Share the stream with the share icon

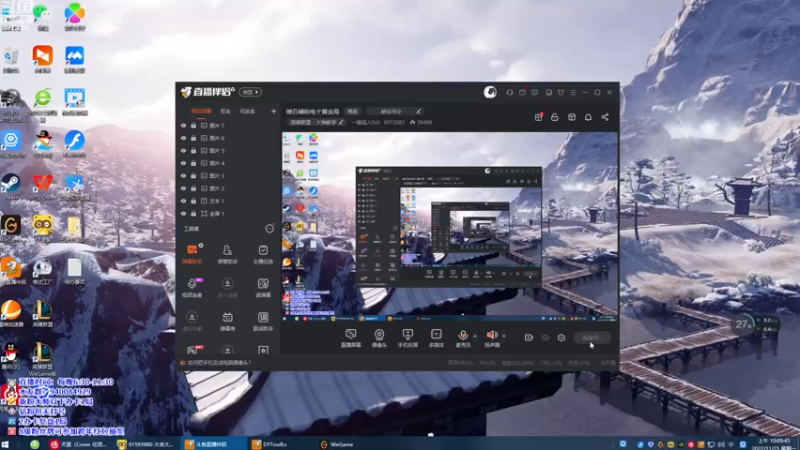[605, 117]
